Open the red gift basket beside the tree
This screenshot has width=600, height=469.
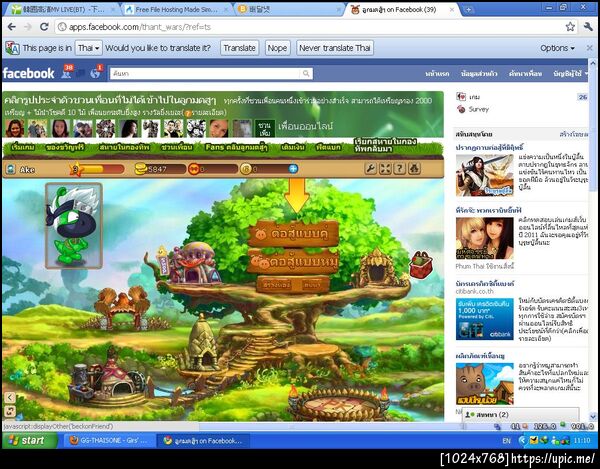click(x=421, y=264)
